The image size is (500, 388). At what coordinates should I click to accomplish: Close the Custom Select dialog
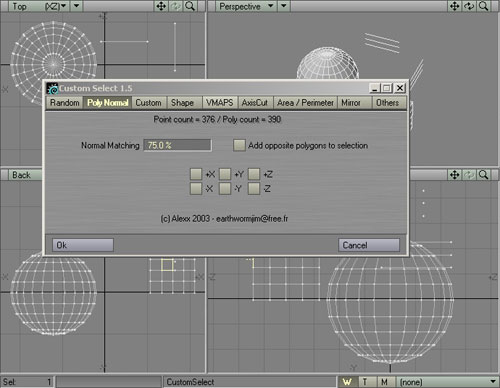coord(400,88)
